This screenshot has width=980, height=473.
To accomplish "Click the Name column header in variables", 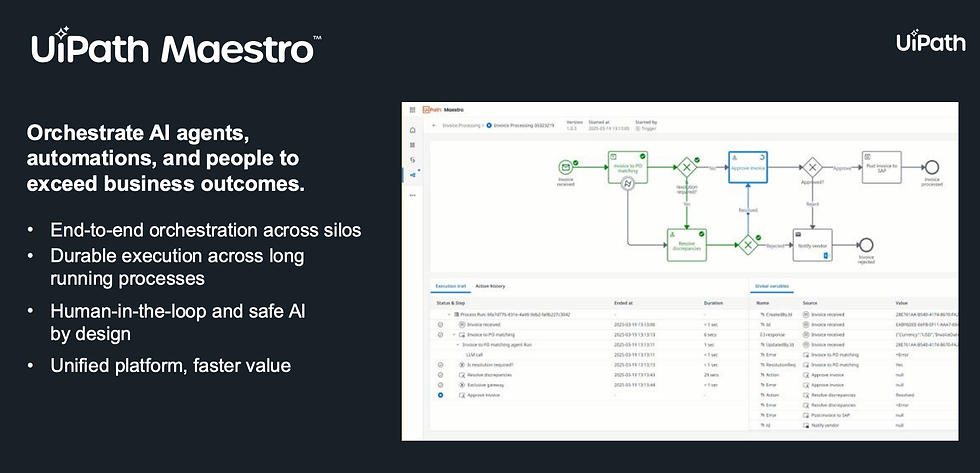I will pyautogui.click(x=761, y=303).
